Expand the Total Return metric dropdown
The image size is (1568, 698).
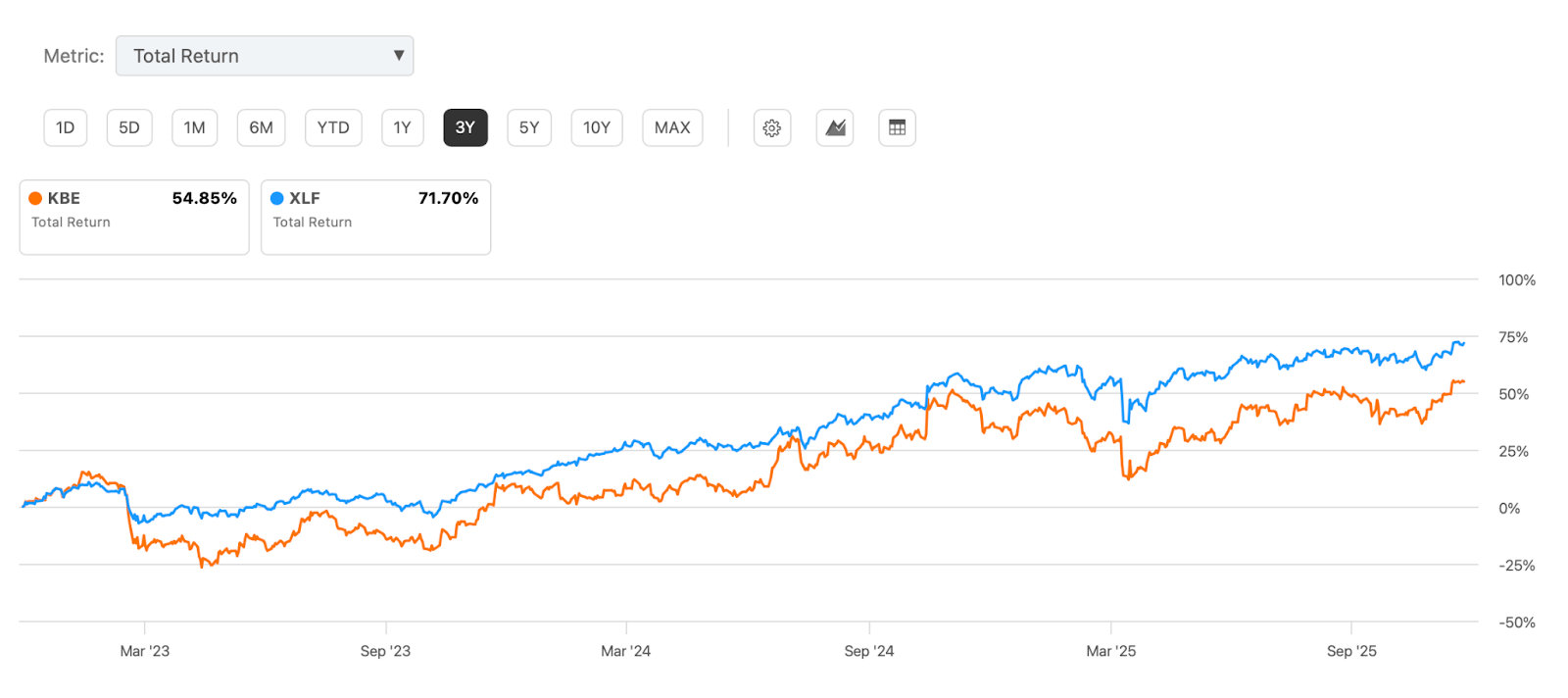click(x=265, y=56)
